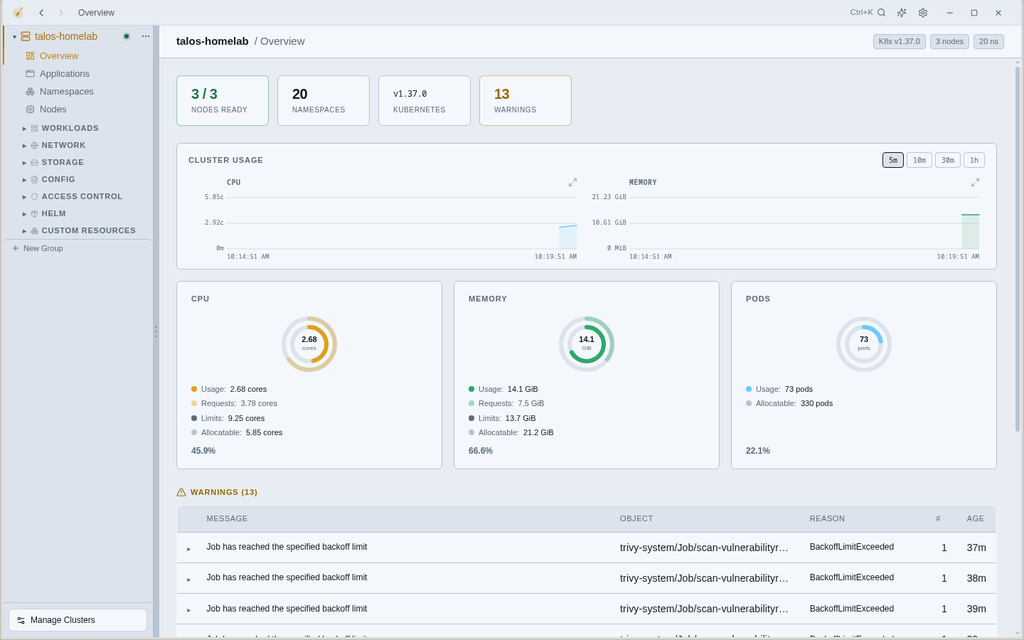Open the 13 Warnings card

pos(525,101)
